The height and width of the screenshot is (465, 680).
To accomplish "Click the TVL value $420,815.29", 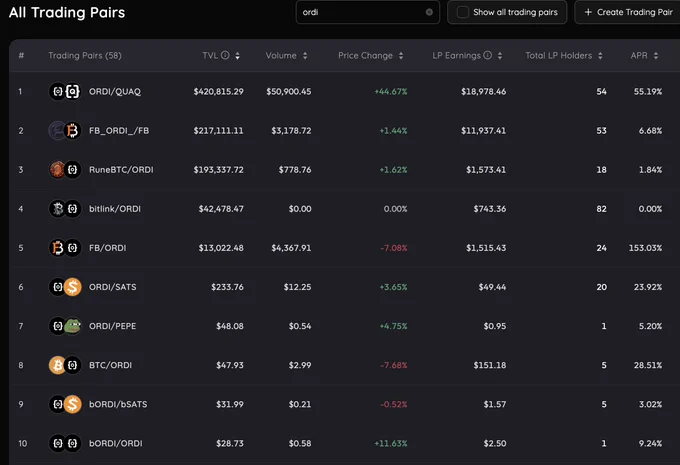I will (x=219, y=92).
